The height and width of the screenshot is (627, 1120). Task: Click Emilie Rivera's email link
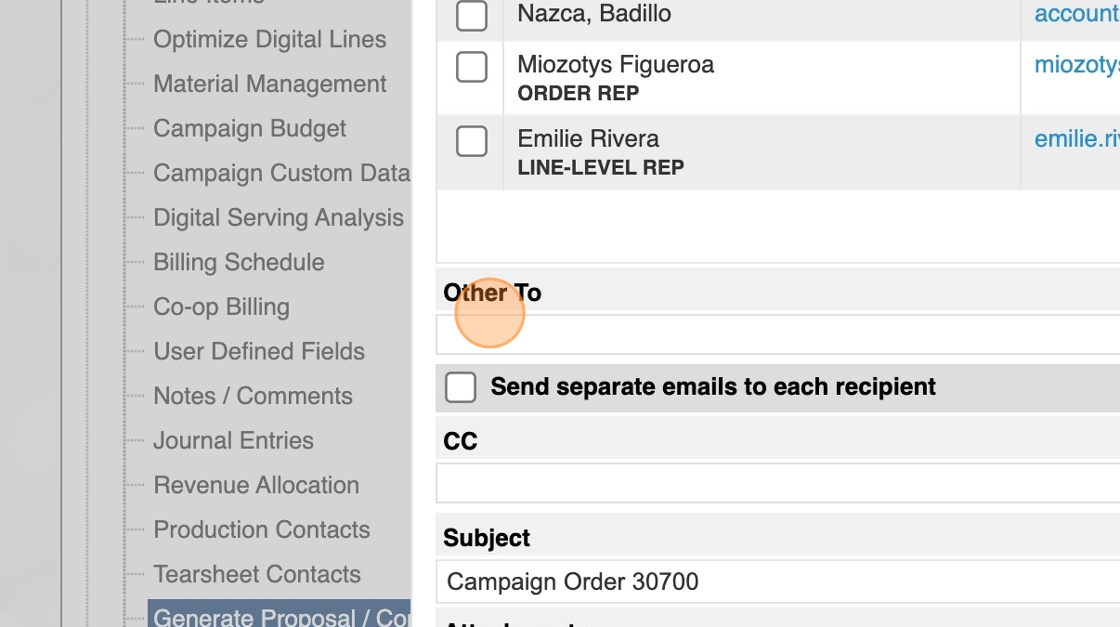(x=1076, y=139)
